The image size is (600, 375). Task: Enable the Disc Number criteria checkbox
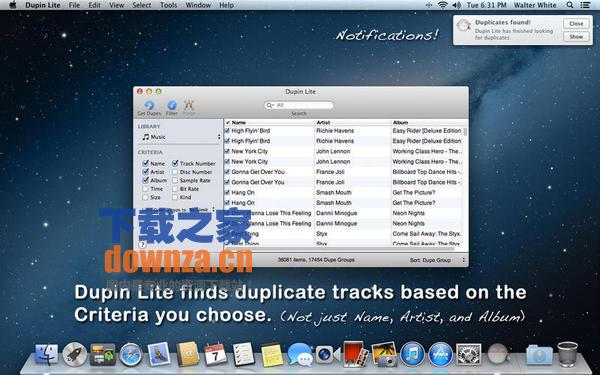click(175, 172)
